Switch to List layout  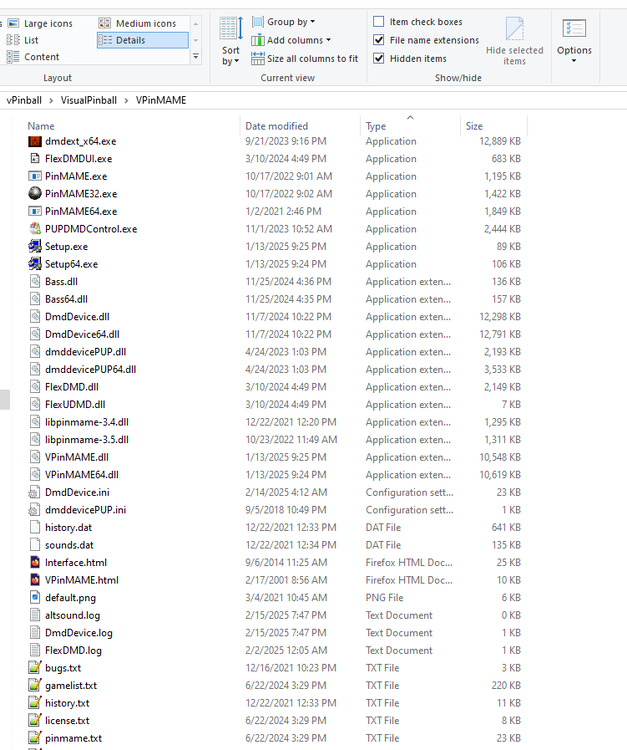22,40
